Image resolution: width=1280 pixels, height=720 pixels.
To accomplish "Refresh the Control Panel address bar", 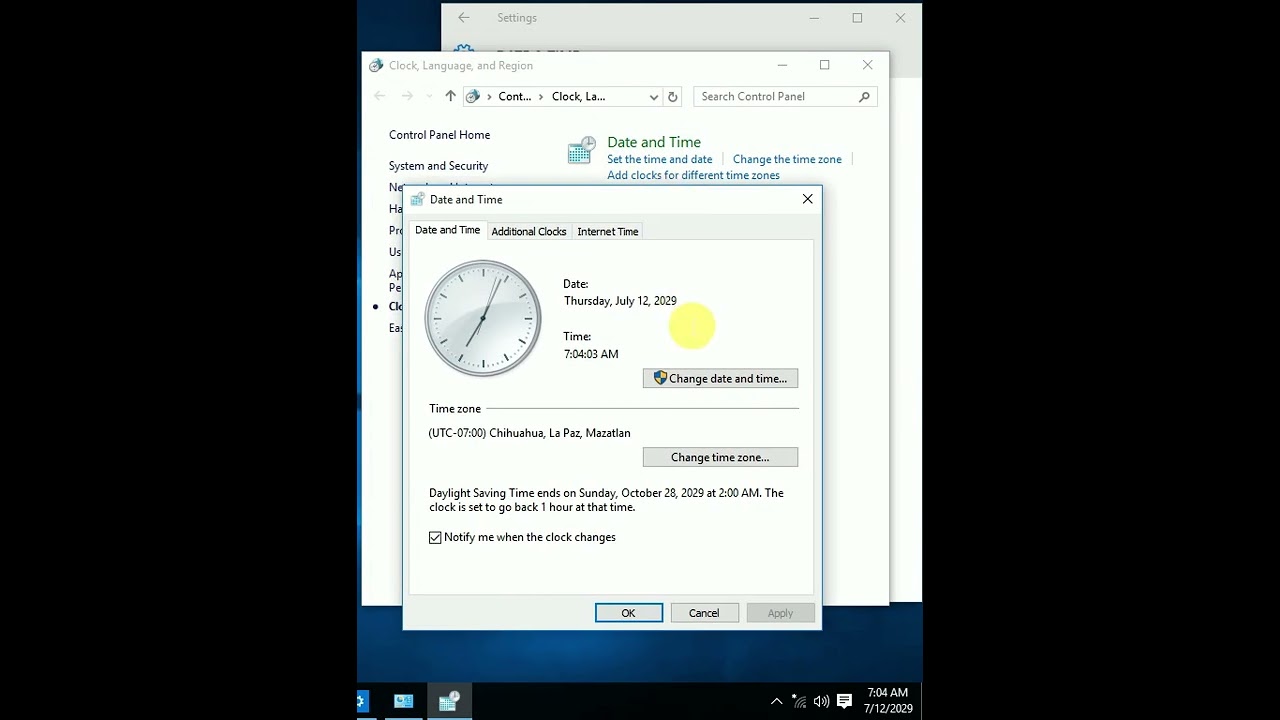I will 672,97.
